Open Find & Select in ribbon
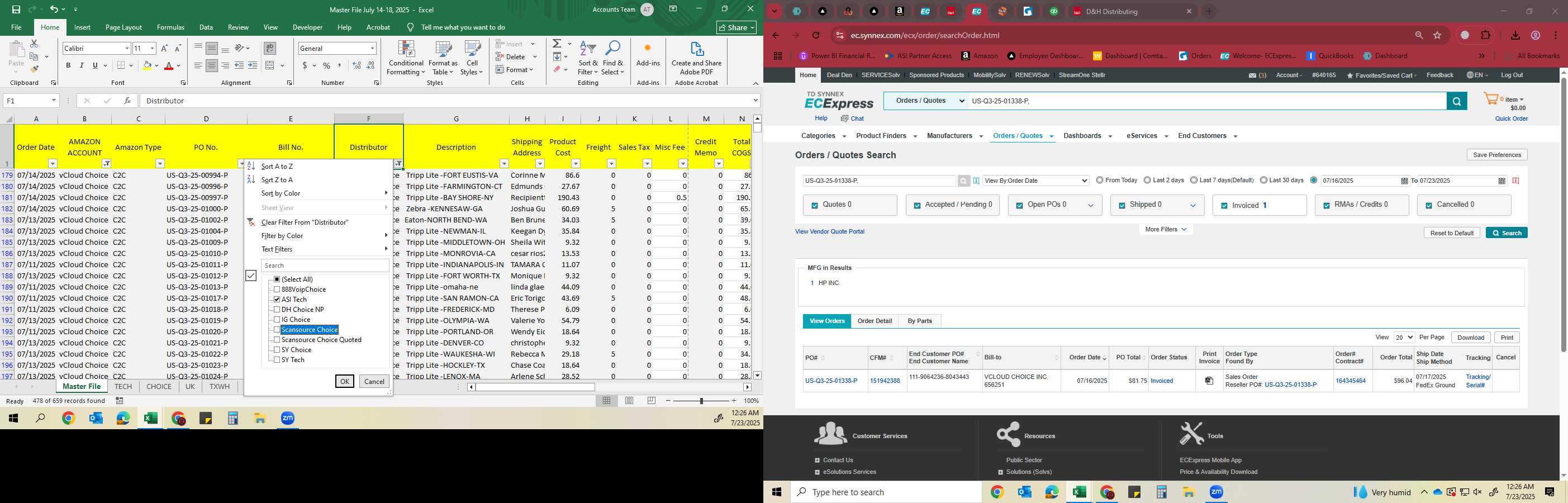This screenshot has width=1568, height=503. point(613,59)
